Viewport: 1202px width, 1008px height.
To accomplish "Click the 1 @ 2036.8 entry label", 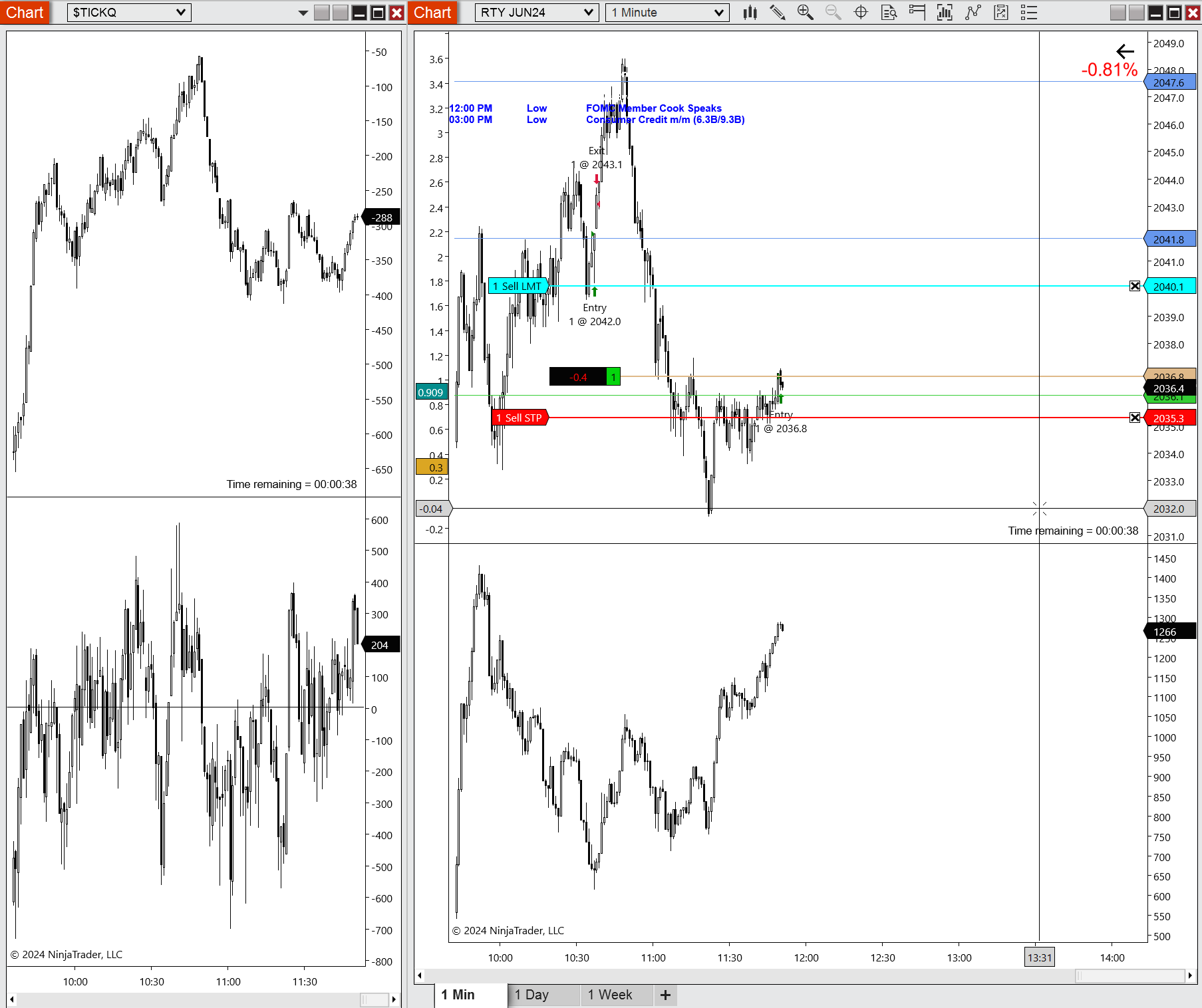I will coord(781,429).
